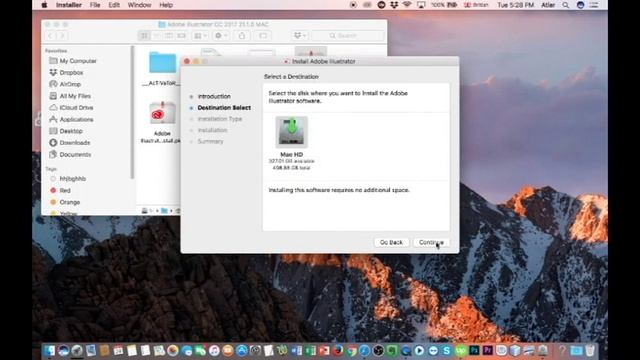Open the Edit menu
Image resolution: width=640 pixels, height=360 pixels.
[114, 5]
